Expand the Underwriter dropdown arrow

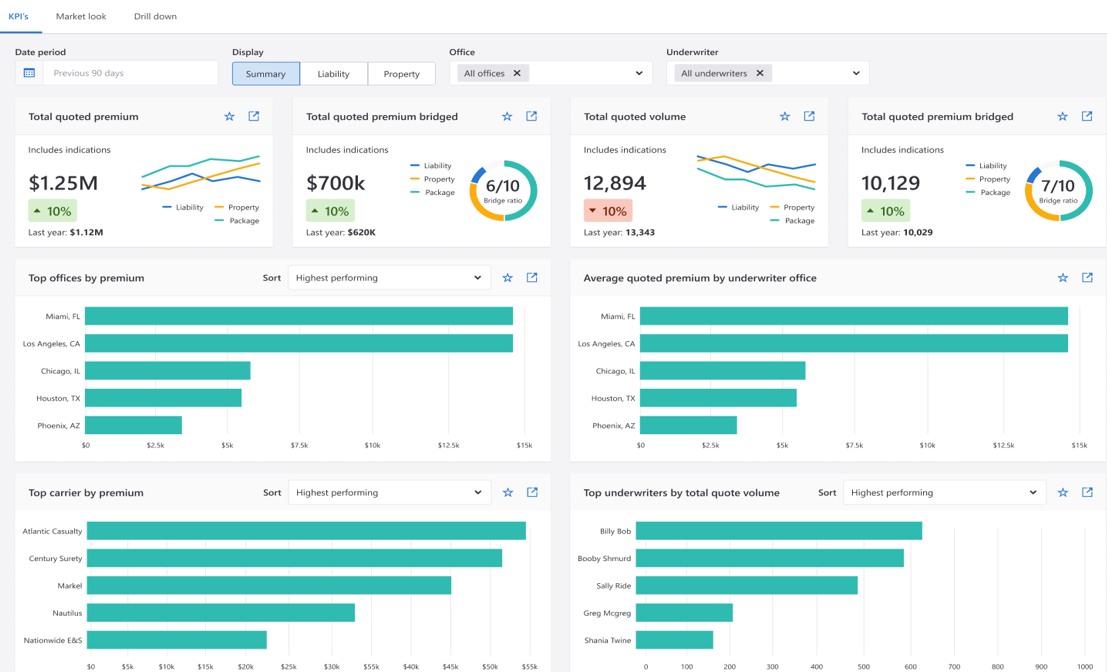[x=856, y=73]
